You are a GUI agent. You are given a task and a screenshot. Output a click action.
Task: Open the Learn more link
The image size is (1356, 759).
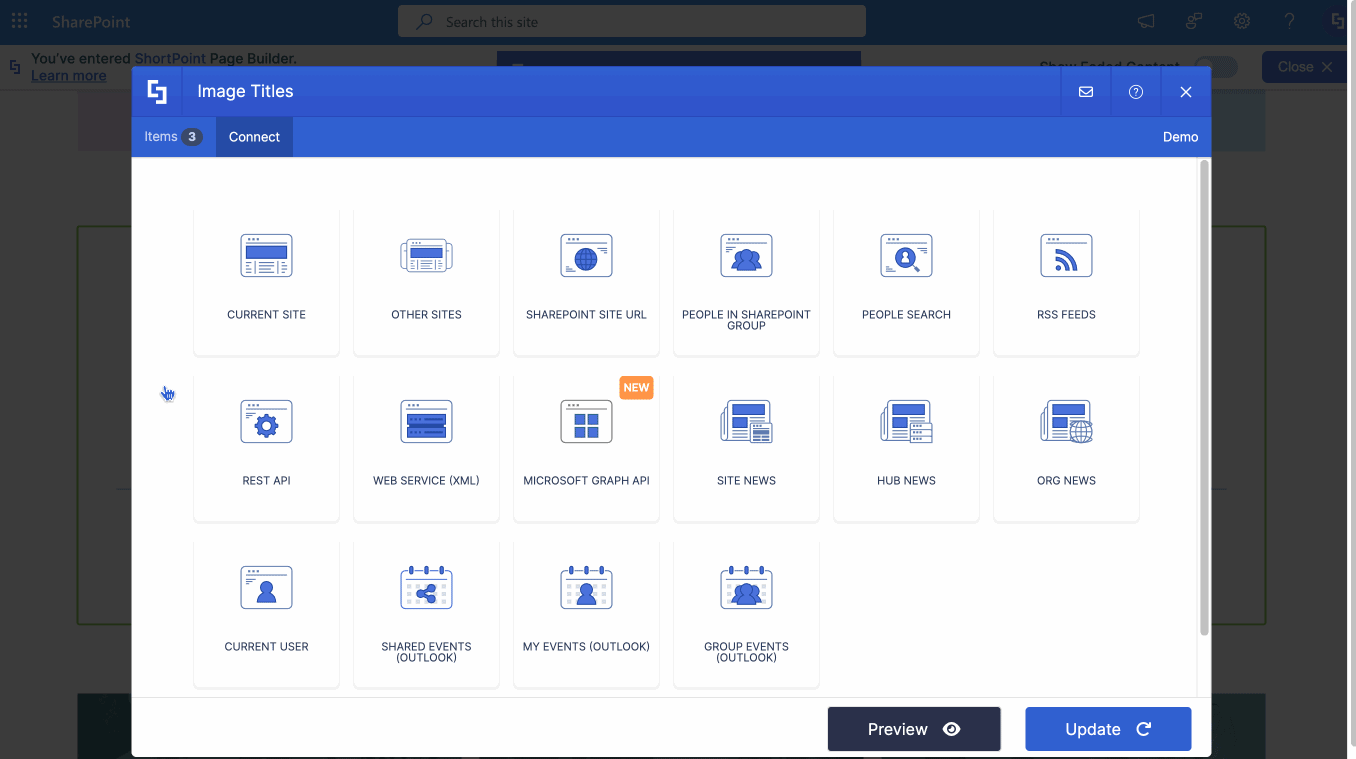[70, 75]
